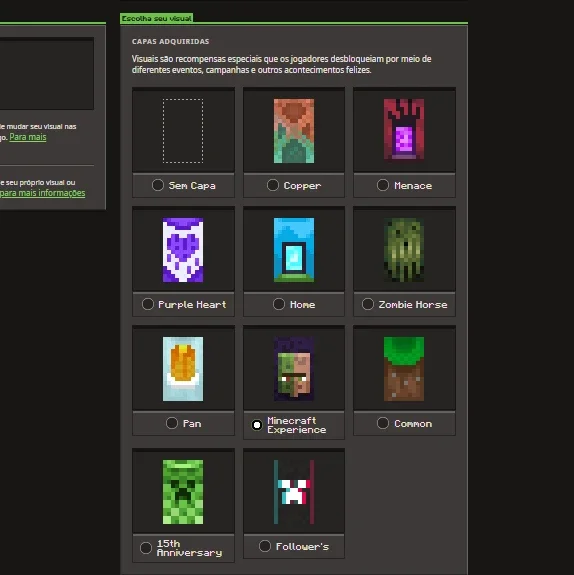Select the Sem Capa radio button
This screenshot has width=574, height=575.
coord(158,185)
